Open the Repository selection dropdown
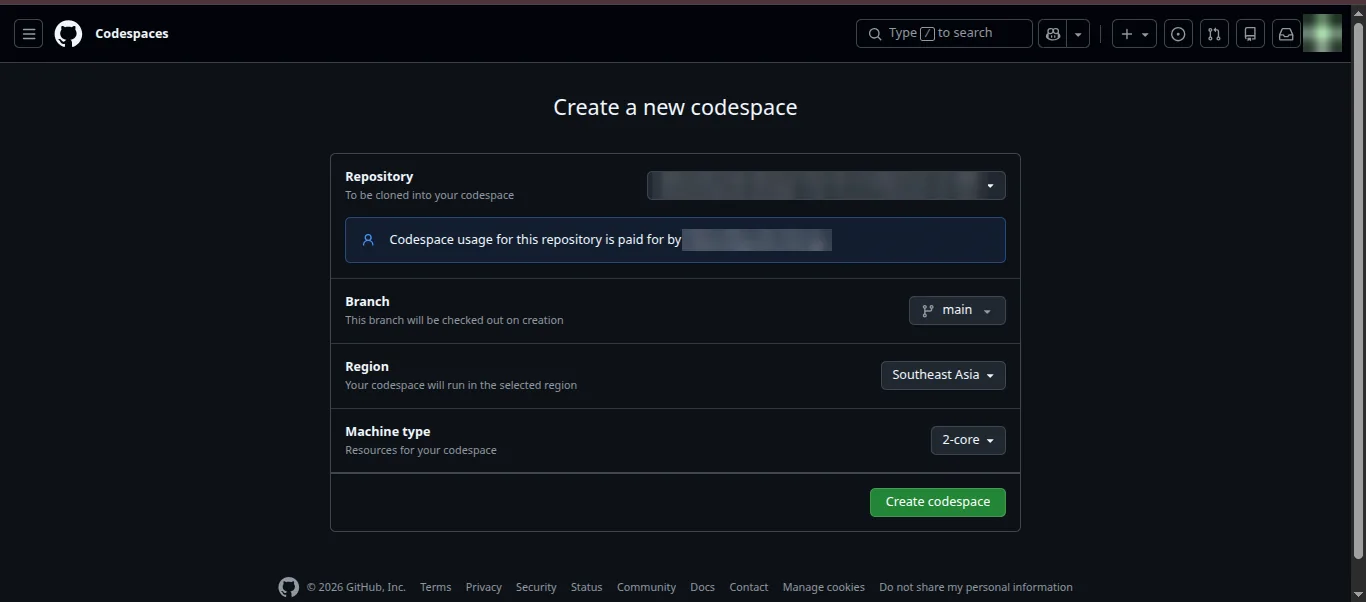This screenshot has width=1366, height=602. 826,186
